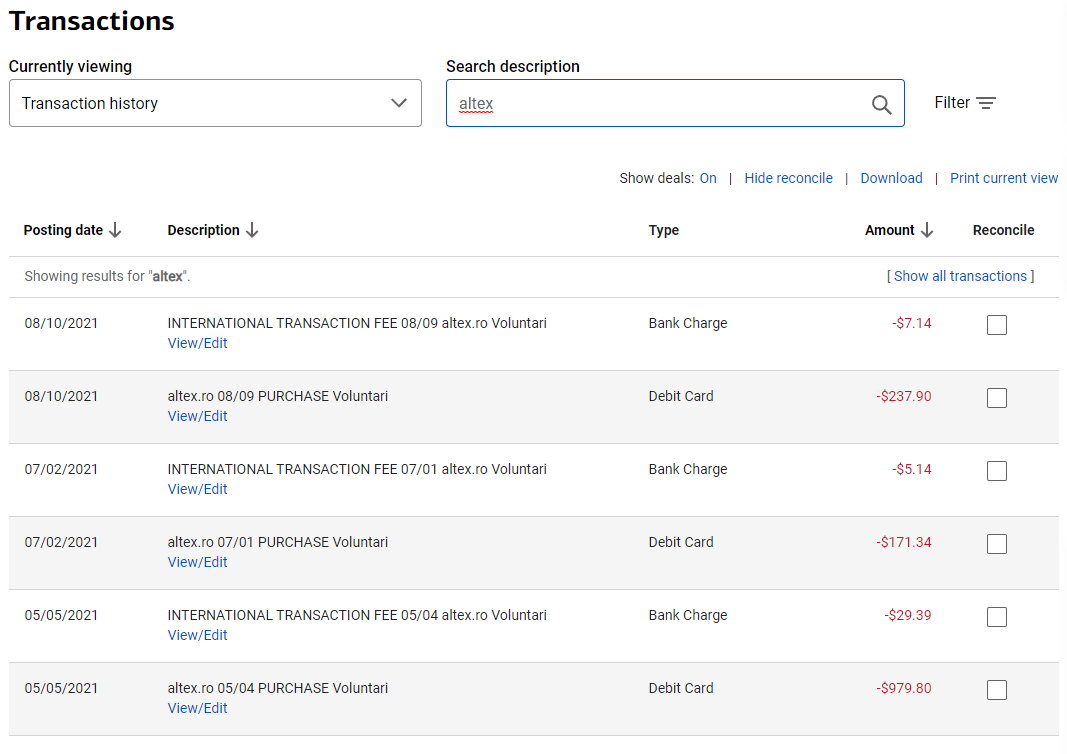The width and height of the screenshot is (1067, 754).
Task: Print current view of transactions
Action: [1003, 178]
